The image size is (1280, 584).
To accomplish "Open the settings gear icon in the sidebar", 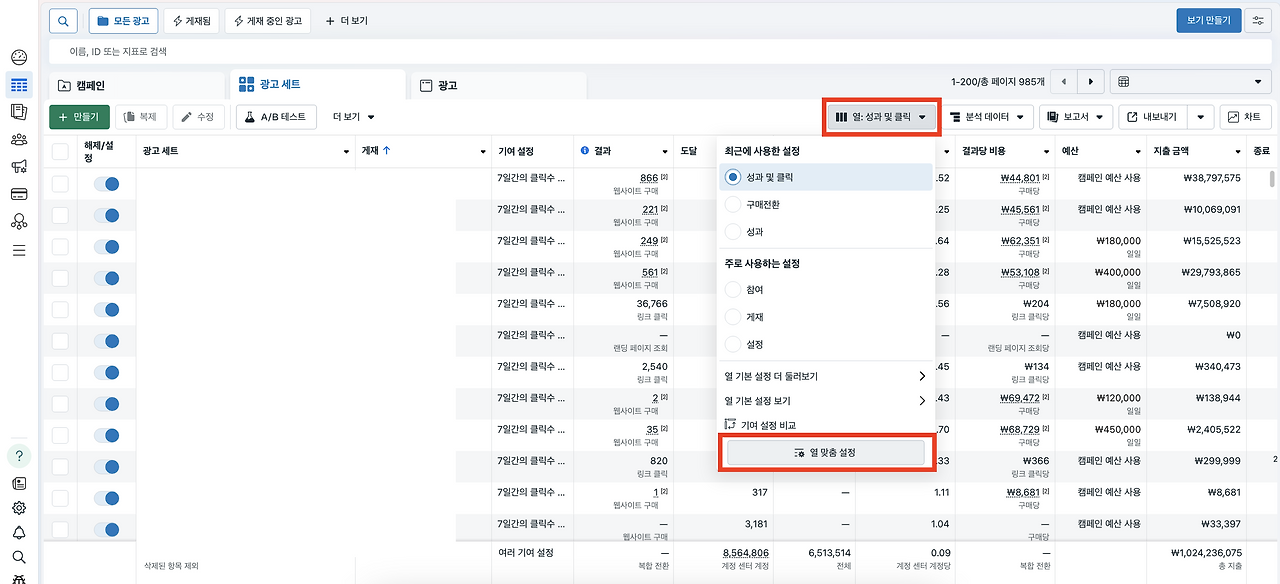I will point(19,508).
